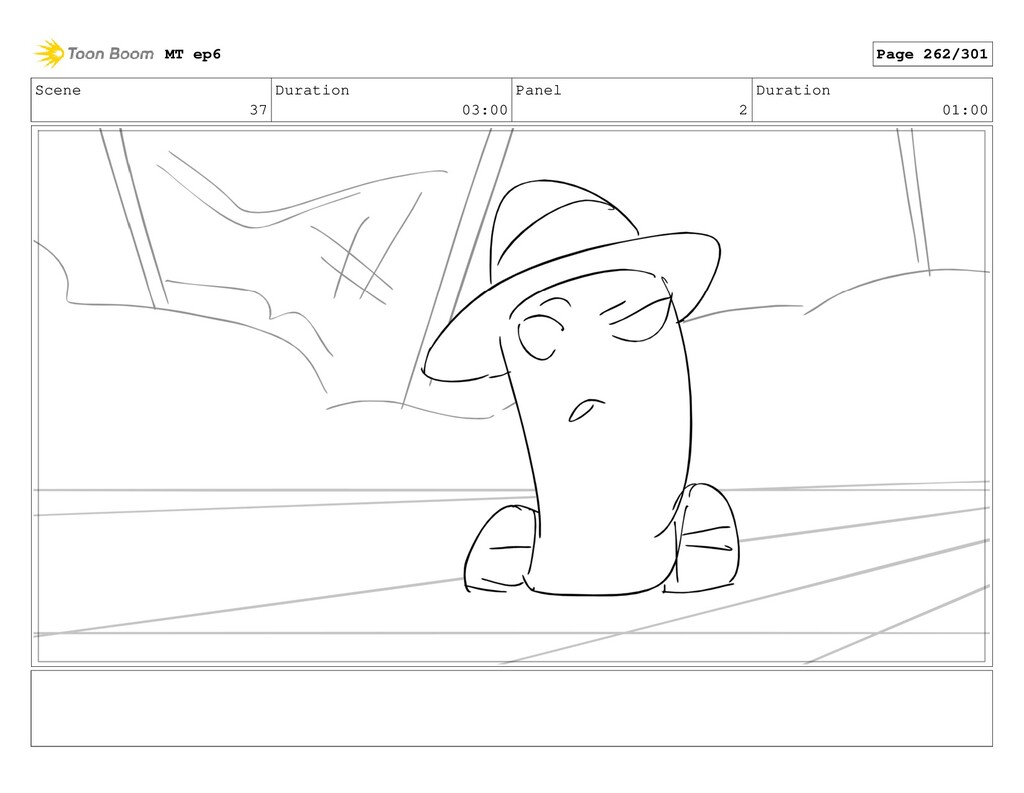Viewport: 1024px width, 793px height.
Task: Select the scene duration '03:00'
Action: (x=485, y=110)
